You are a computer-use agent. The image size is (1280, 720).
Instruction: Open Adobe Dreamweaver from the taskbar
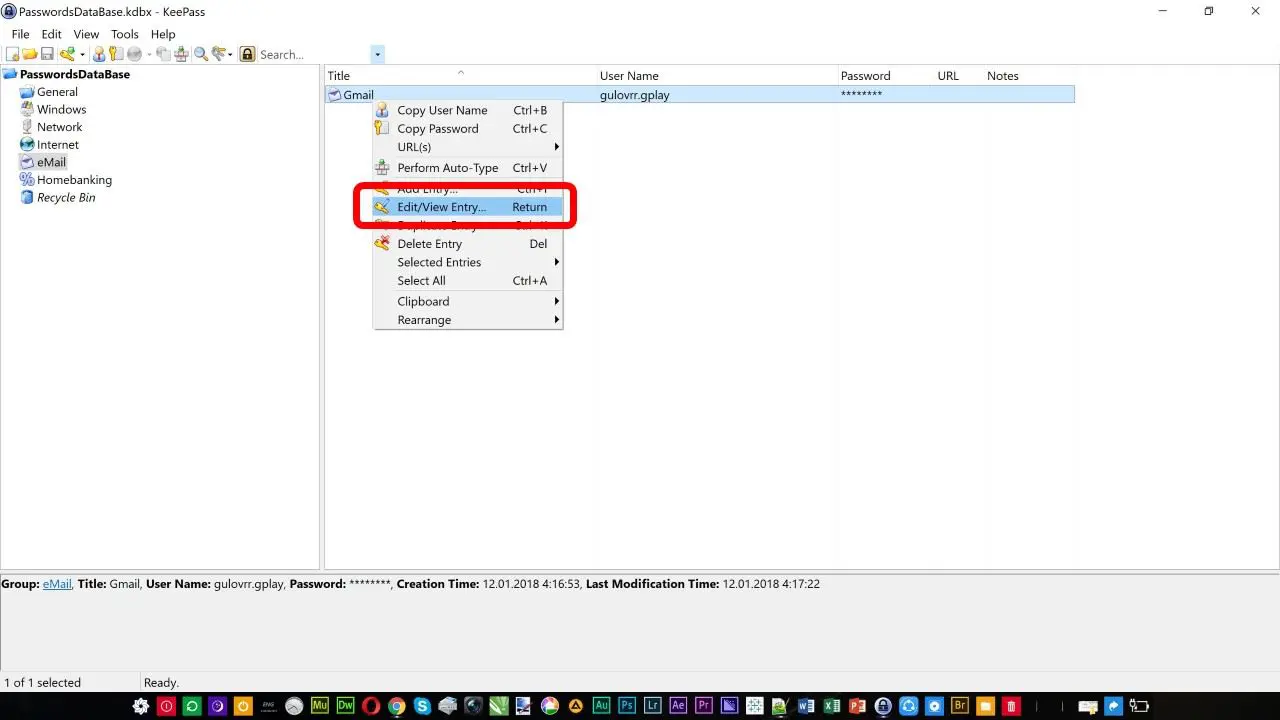tap(345, 705)
